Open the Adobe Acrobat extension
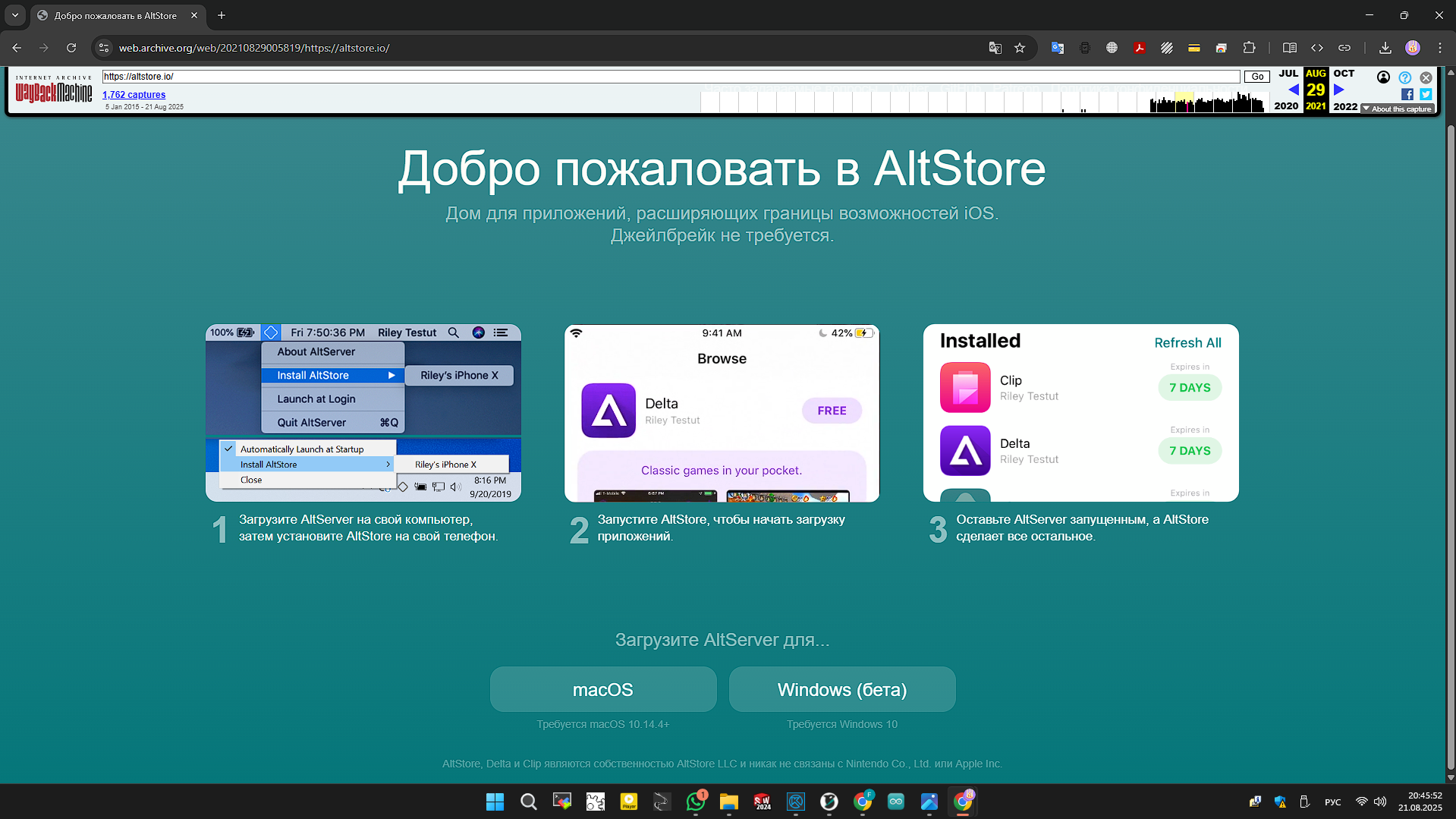The width and height of the screenshot is (1456, 819). [x=1139, y=48]
